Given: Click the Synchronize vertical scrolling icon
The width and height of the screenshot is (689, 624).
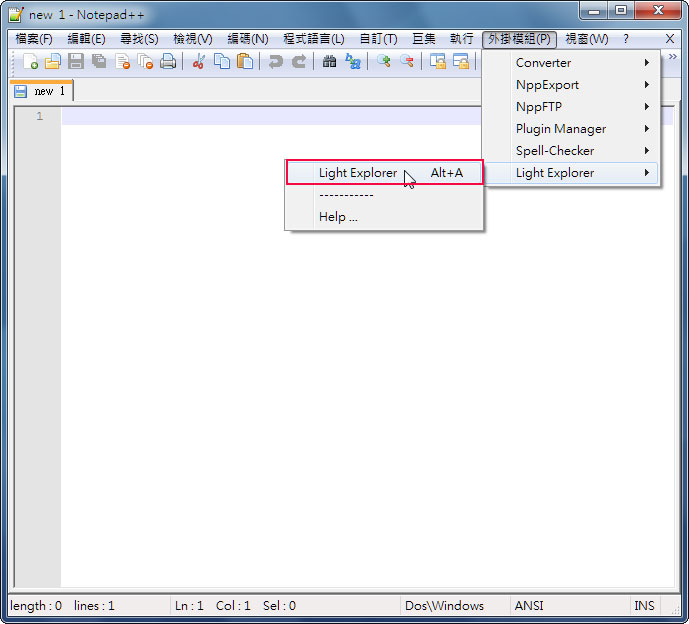Looking at the screenshot, I should tap(438, 61).
